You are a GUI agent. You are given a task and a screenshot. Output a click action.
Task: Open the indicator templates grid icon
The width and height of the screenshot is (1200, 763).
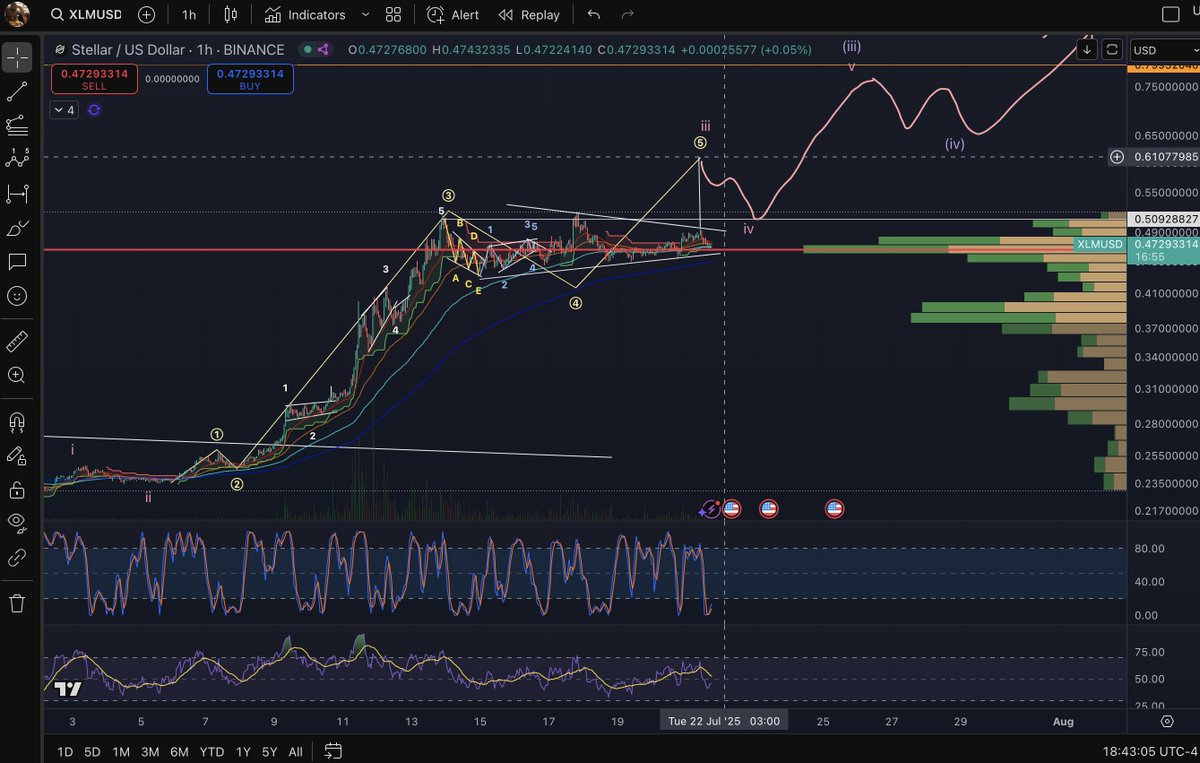pyautogui.click(x=393, y=15)
